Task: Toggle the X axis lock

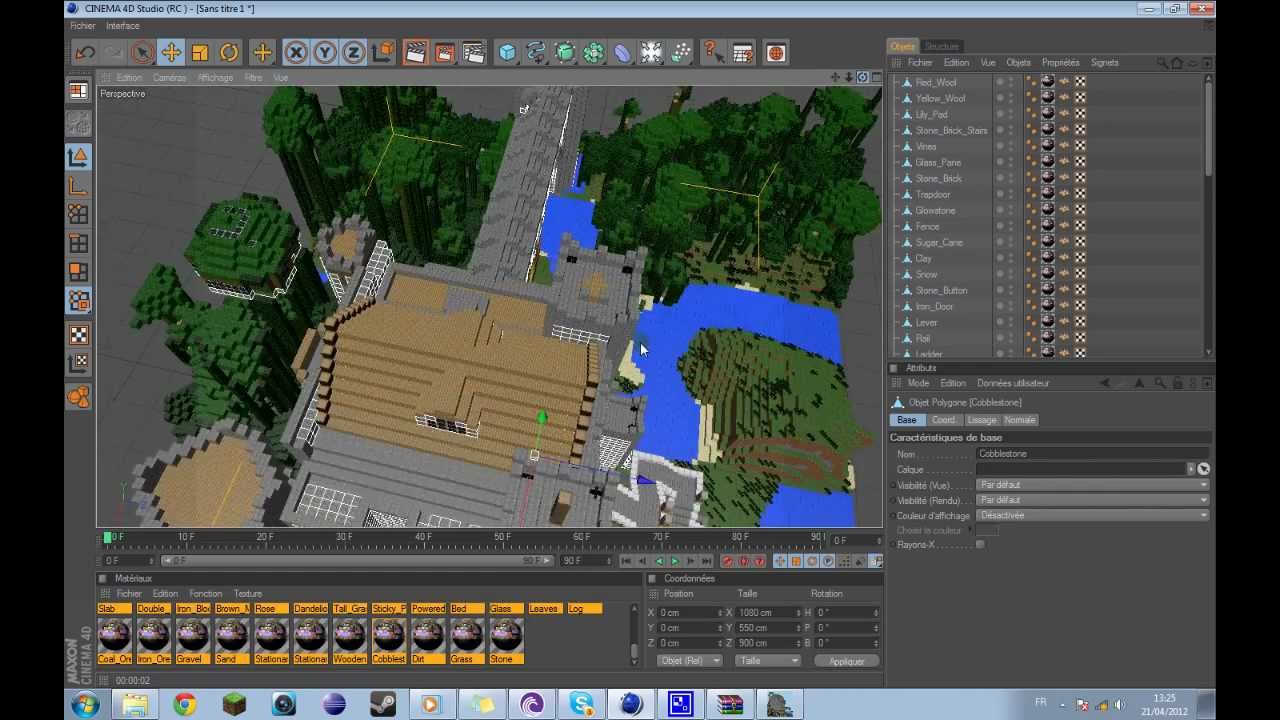Action: 295,53
